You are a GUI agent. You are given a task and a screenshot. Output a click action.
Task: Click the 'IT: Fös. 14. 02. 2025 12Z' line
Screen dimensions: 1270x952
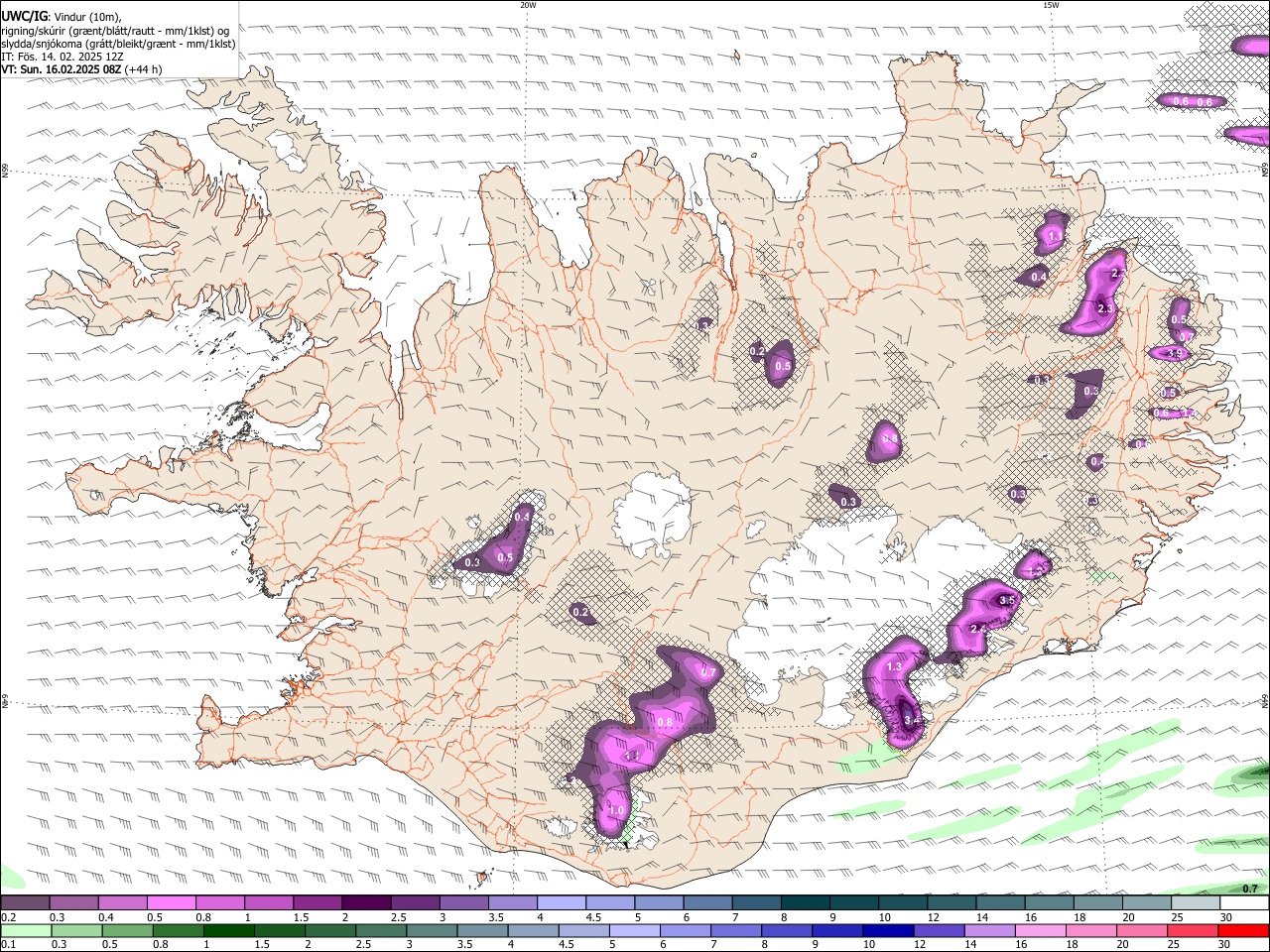tap(63, 57)
